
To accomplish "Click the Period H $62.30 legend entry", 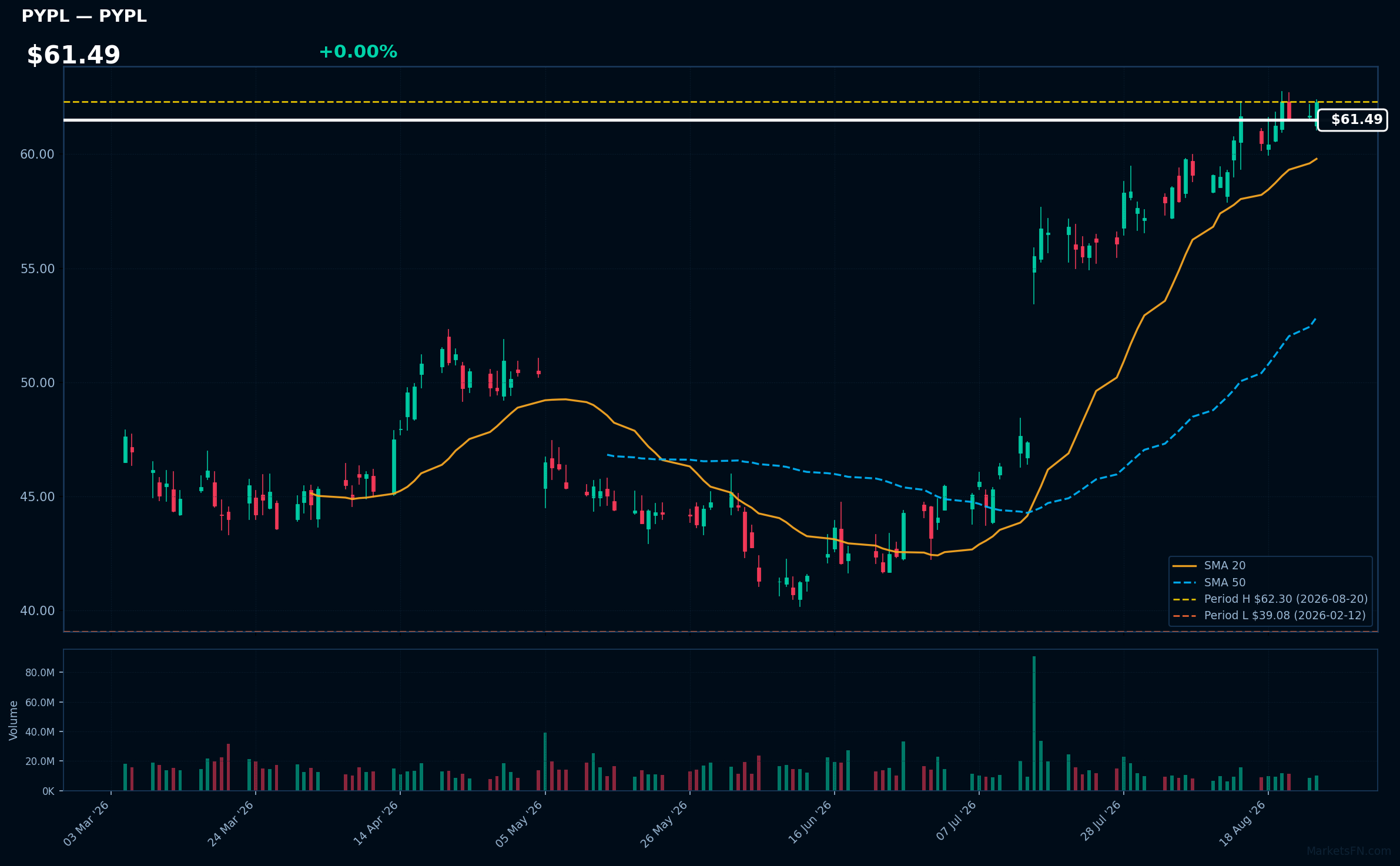I will click(1270, 599).
